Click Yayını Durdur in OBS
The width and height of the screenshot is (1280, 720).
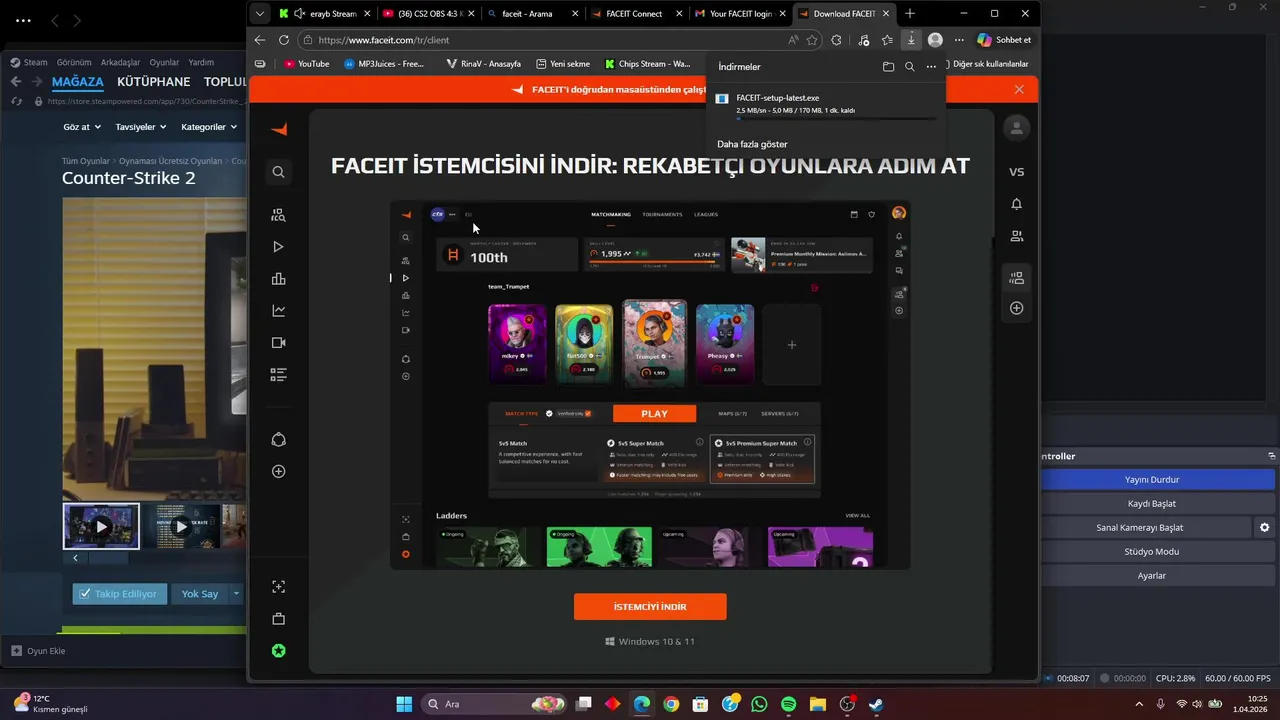click(1152, 480)
